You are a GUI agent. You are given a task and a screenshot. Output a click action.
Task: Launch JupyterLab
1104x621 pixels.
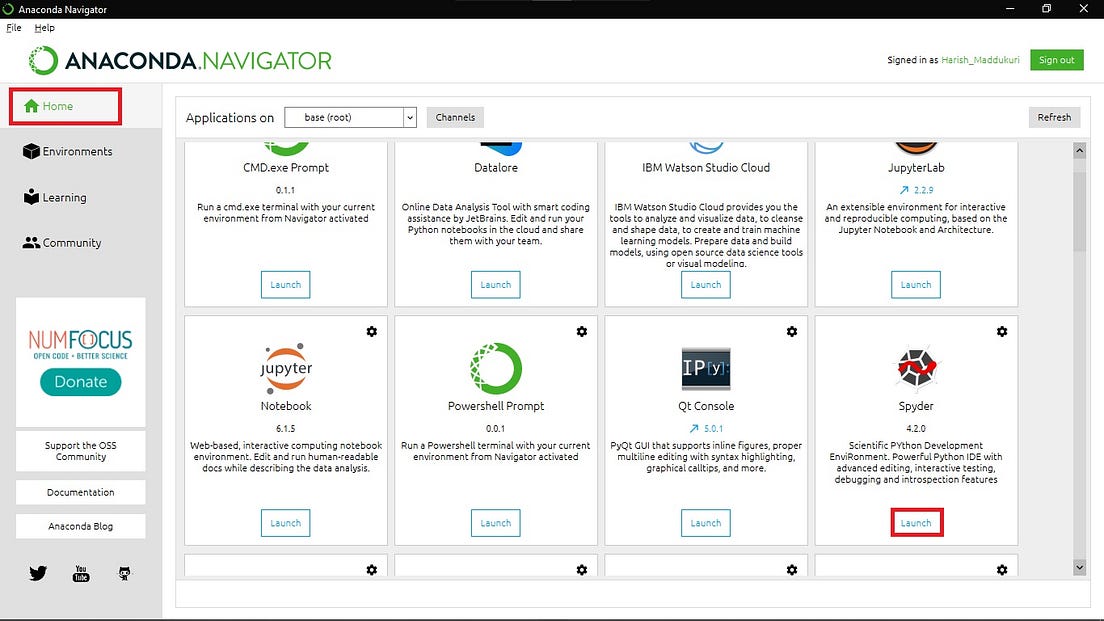[x=916, y=284]
